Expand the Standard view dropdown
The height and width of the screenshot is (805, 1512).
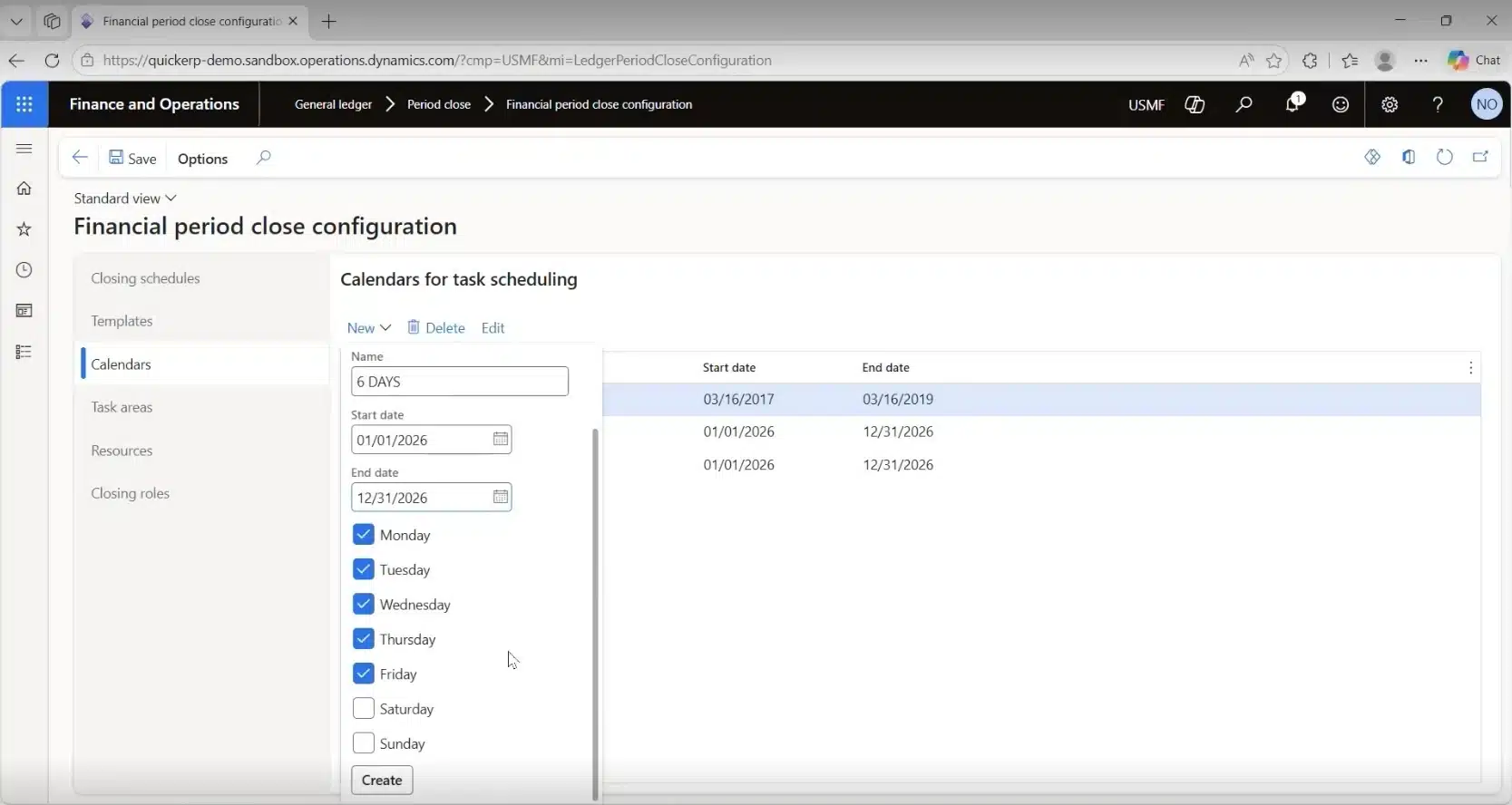[x=125, y=199]
